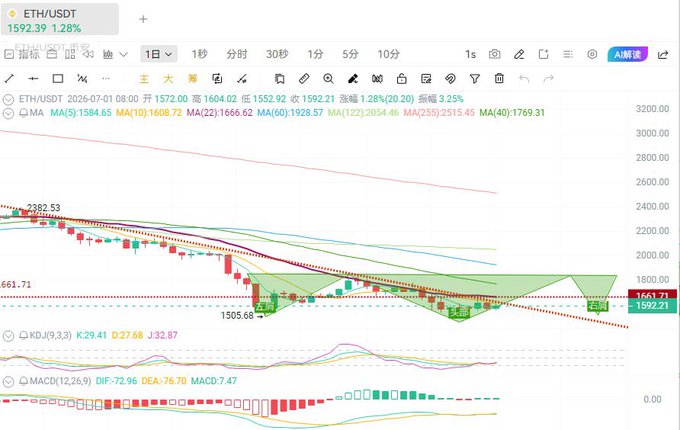Add a new chart tab with plus
This screenshot has width=680, height=430.
coord(143,19)
